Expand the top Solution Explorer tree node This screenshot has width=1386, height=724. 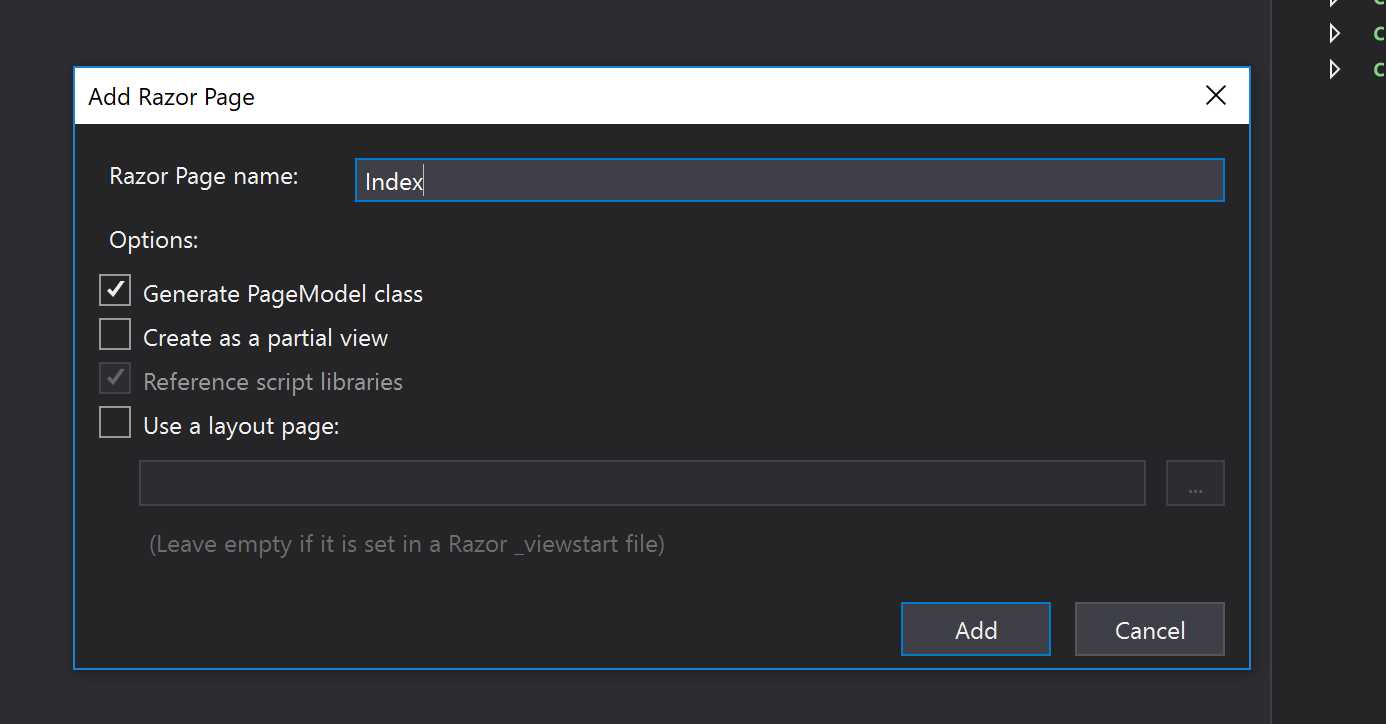point(1336,2)
